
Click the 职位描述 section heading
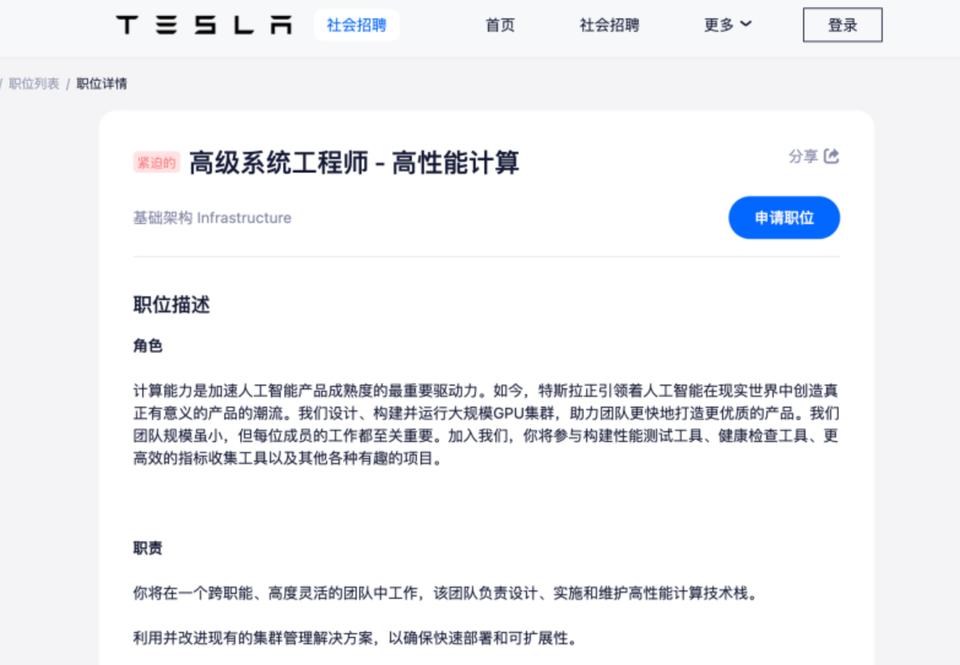(x=171, y=305)
